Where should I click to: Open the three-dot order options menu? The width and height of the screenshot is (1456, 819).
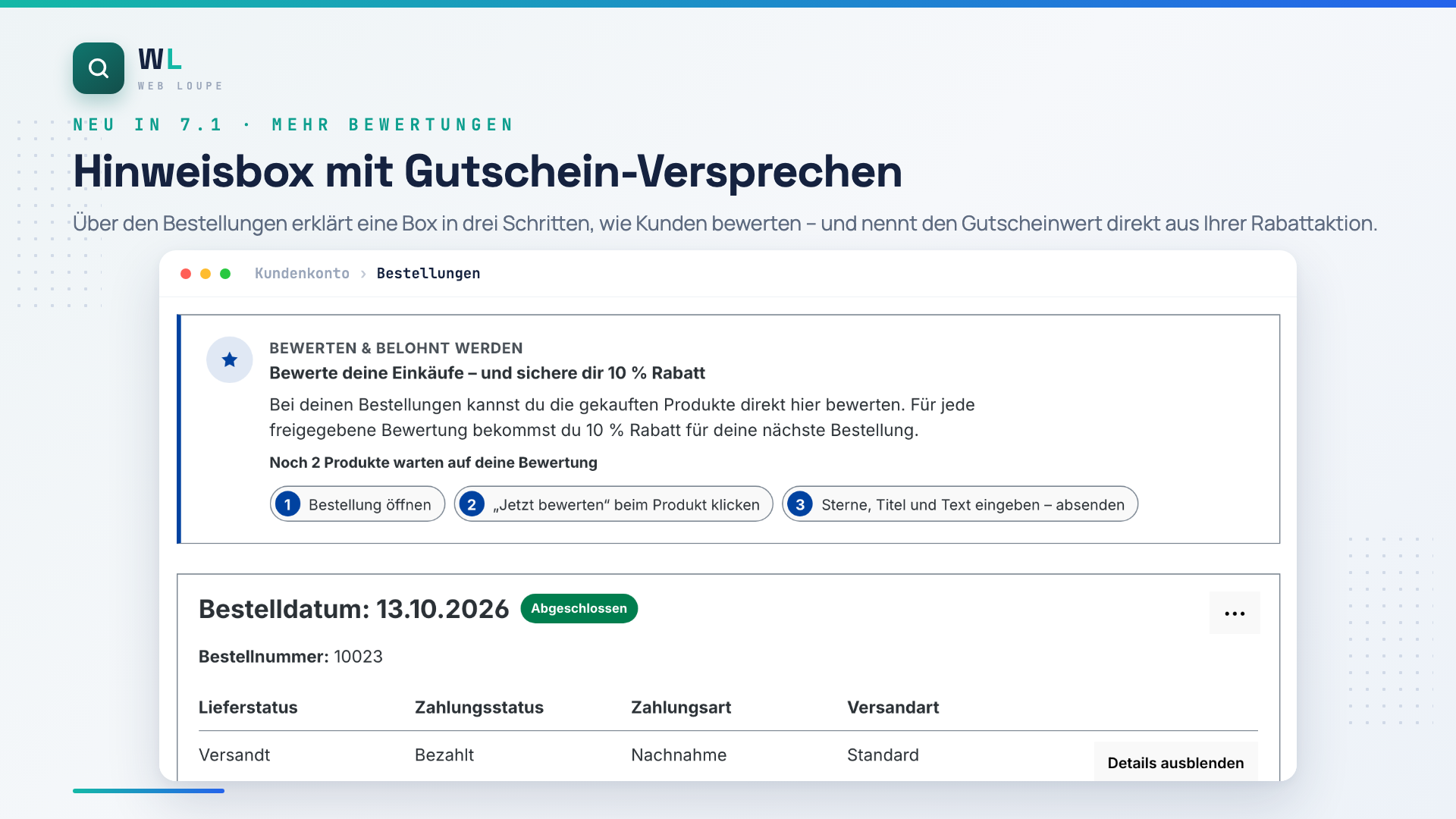1235,613
